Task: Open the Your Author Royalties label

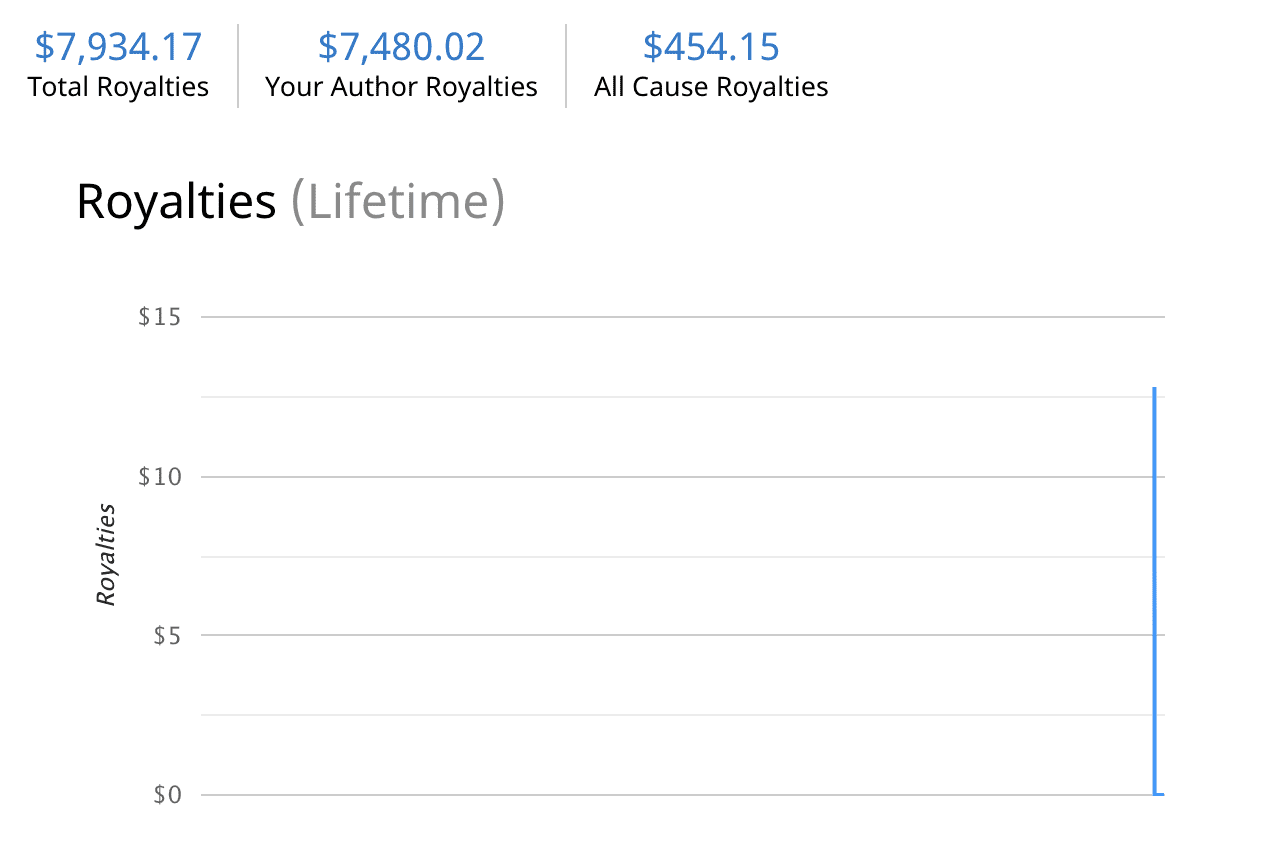Action: pyautogui.click(x=401, y=87)
